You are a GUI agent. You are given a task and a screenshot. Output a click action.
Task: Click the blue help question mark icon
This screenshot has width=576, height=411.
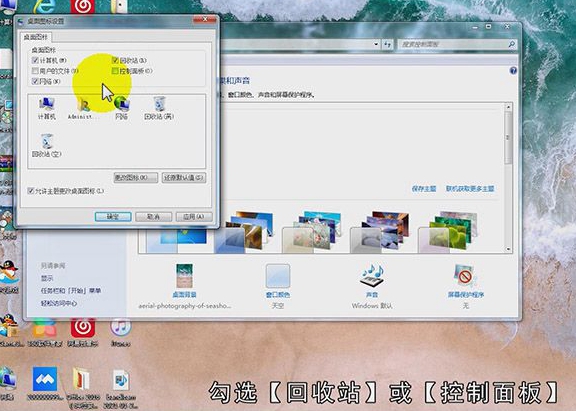pos(513,71)
